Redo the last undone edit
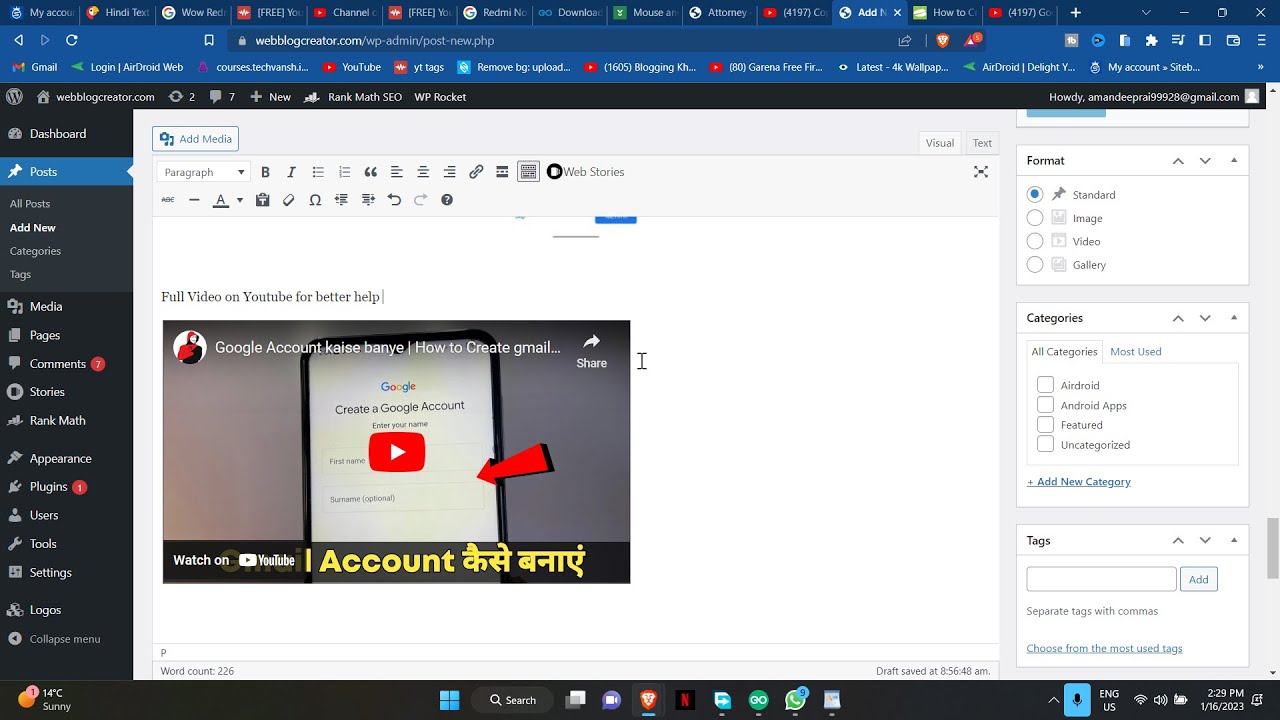Screen dimensions: 1280x720 420,200
